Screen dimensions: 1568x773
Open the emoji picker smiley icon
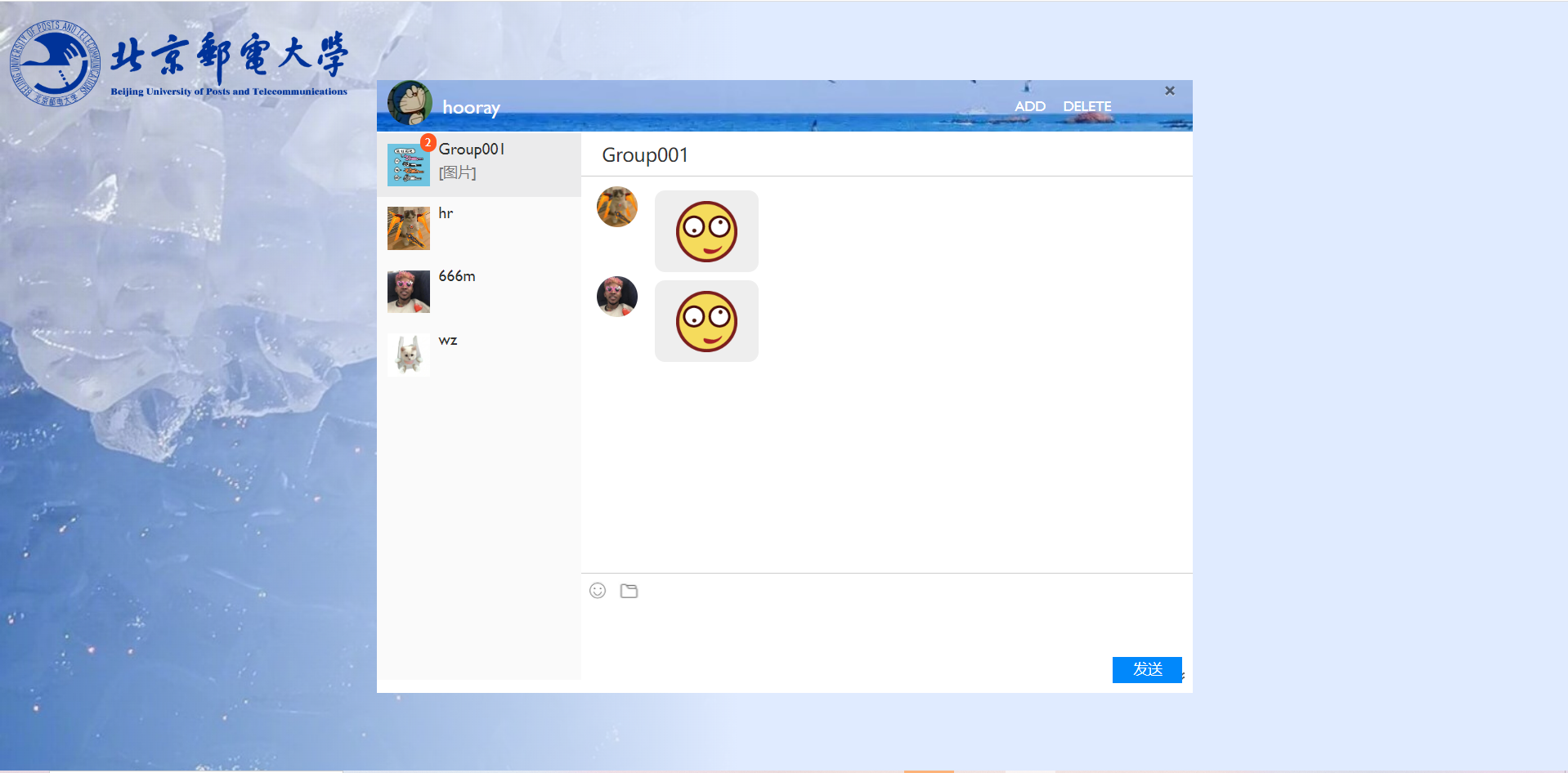(x=598, y=591)
